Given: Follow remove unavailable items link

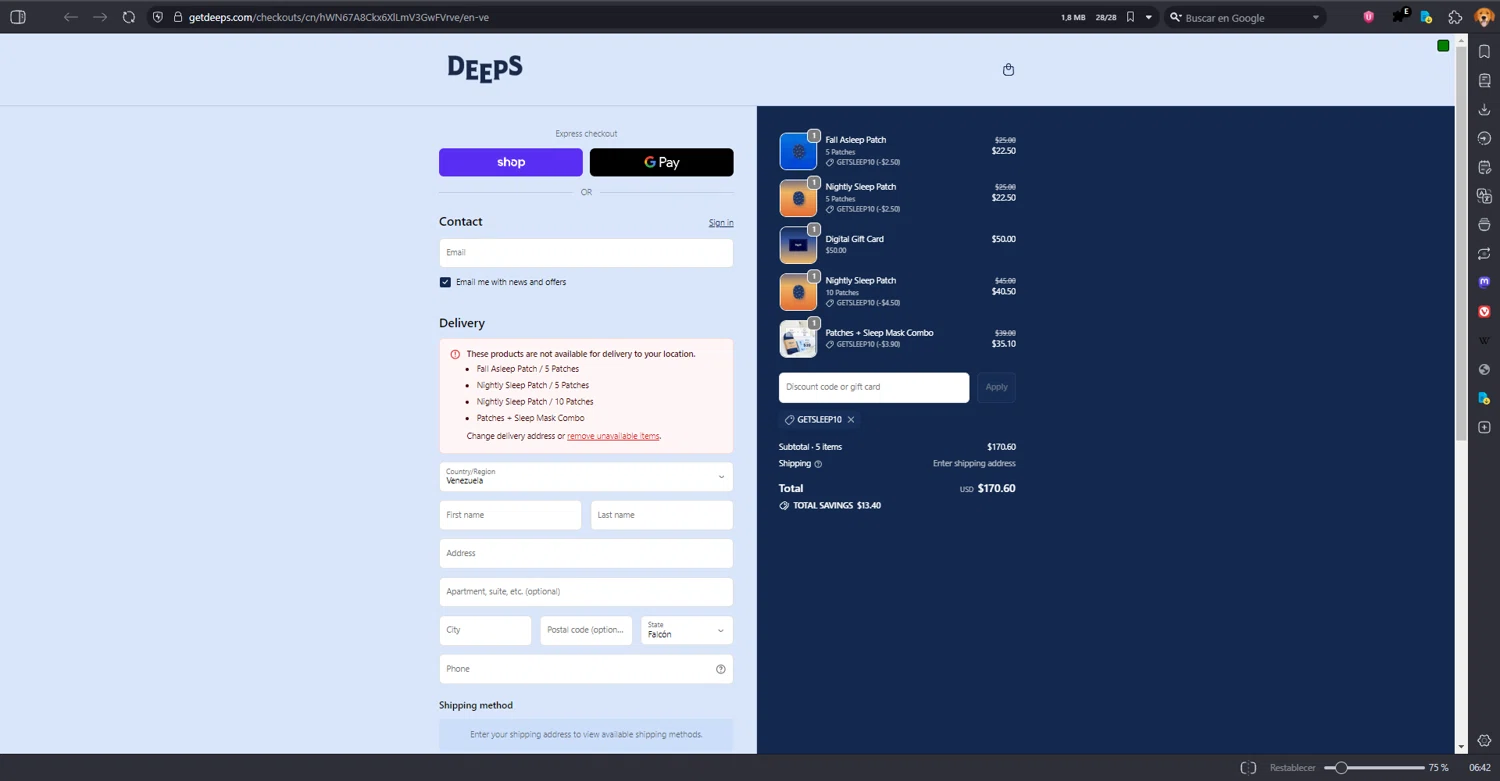Looking at the screenshot, I should coord(613,436).
